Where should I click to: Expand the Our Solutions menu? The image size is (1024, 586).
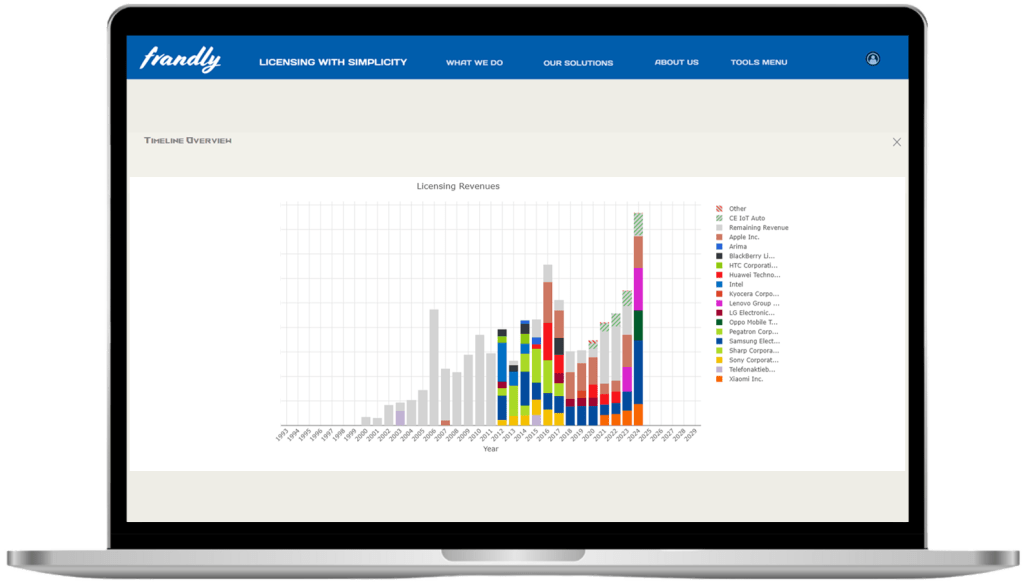tap(578, 63)
